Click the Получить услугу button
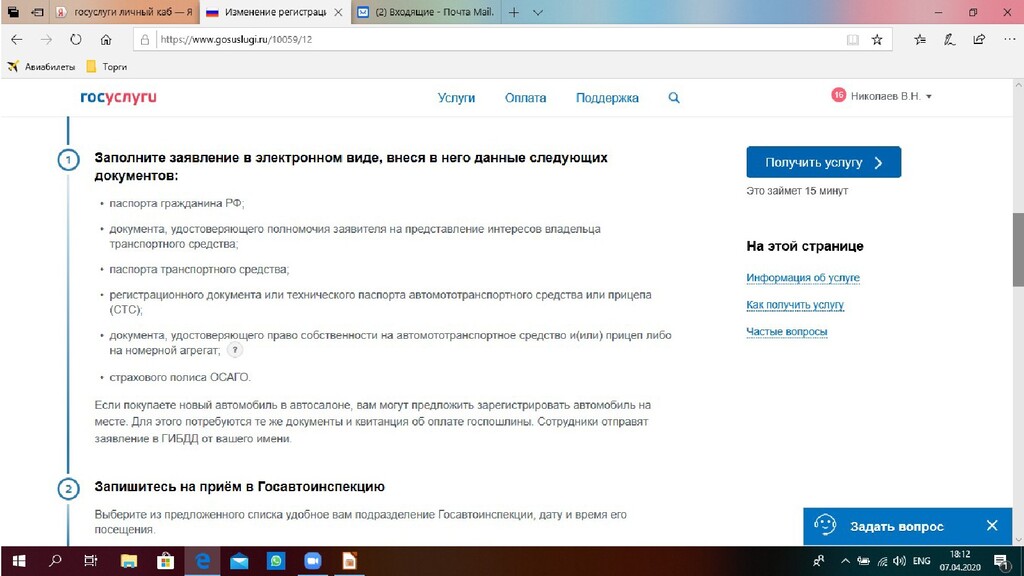1024x576 pixels. [x=824, y=162]
